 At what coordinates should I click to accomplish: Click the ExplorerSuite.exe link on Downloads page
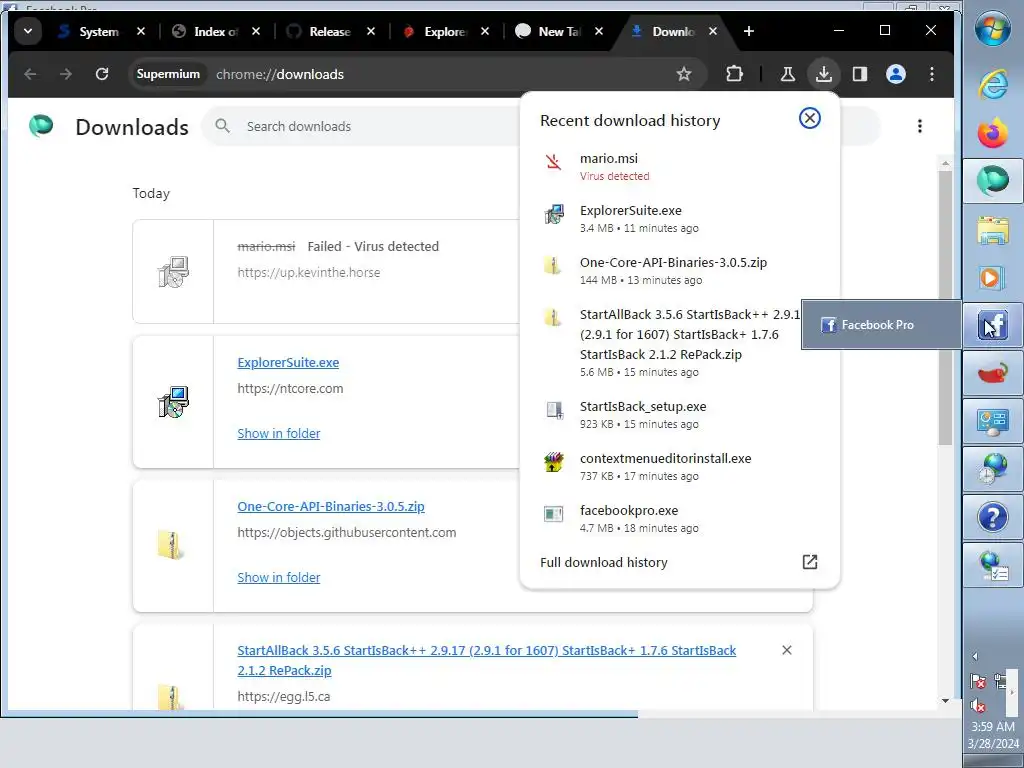(x=288, y=362)
